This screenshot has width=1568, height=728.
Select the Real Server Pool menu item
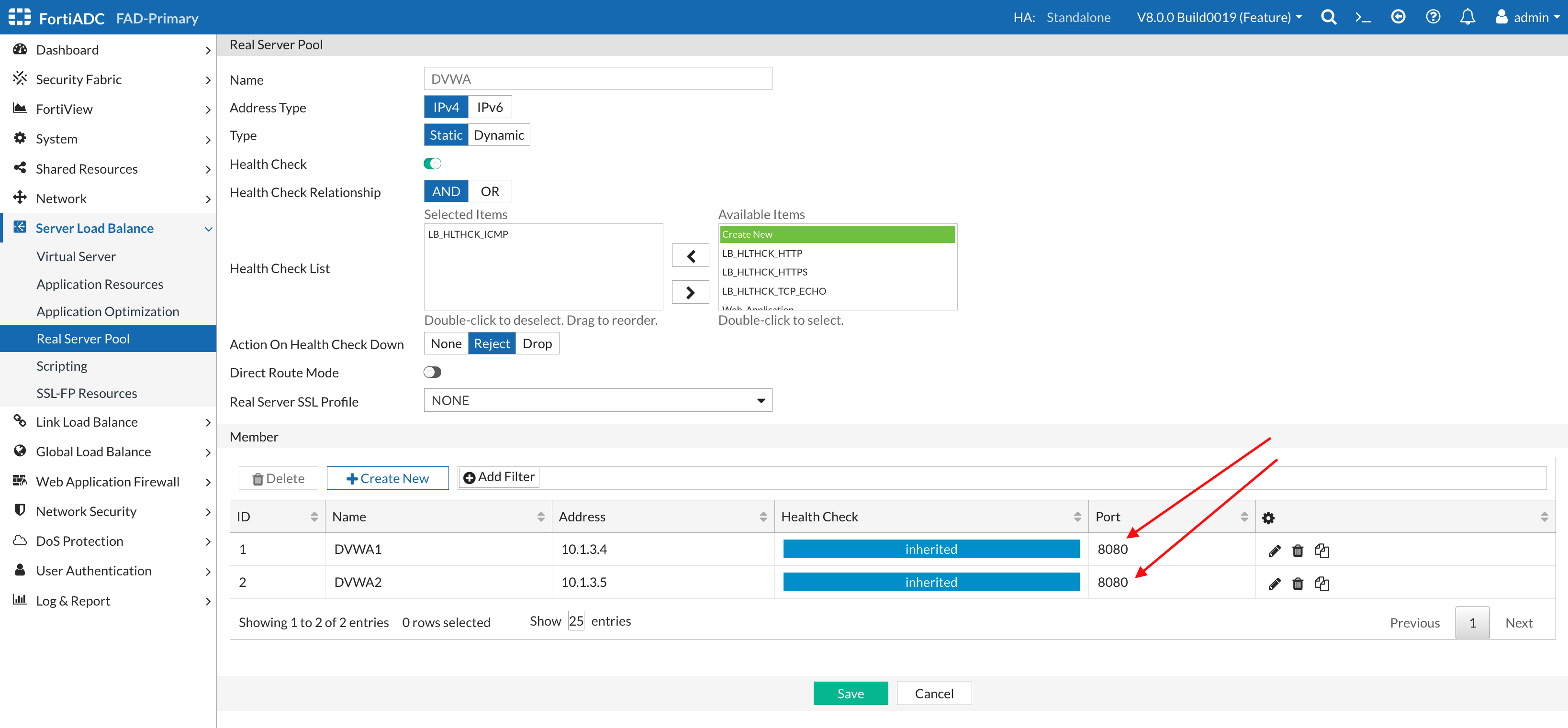(108, 339)
